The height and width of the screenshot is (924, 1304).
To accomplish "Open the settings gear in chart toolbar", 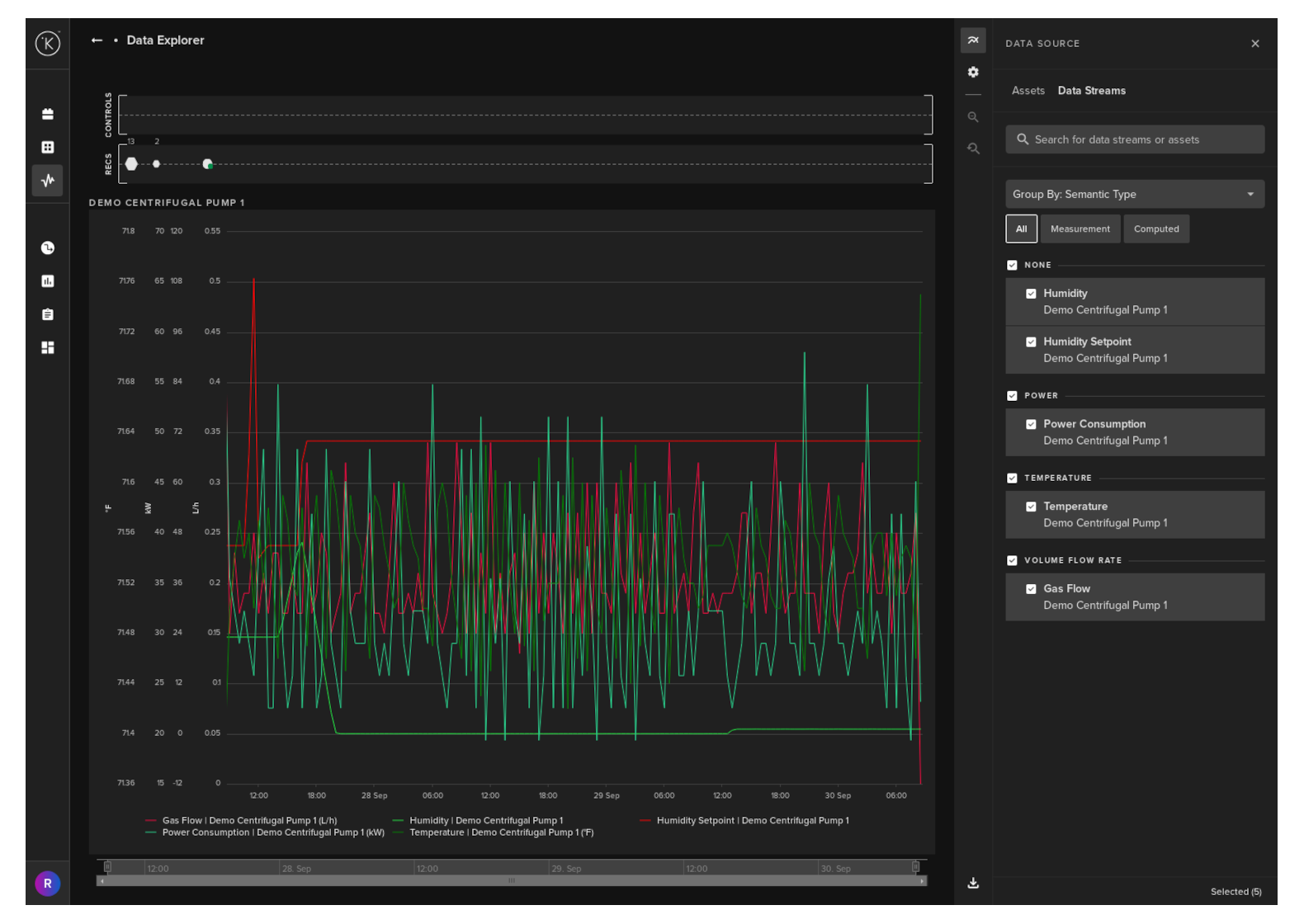I will pyautogui.click(x=973, y=73).
